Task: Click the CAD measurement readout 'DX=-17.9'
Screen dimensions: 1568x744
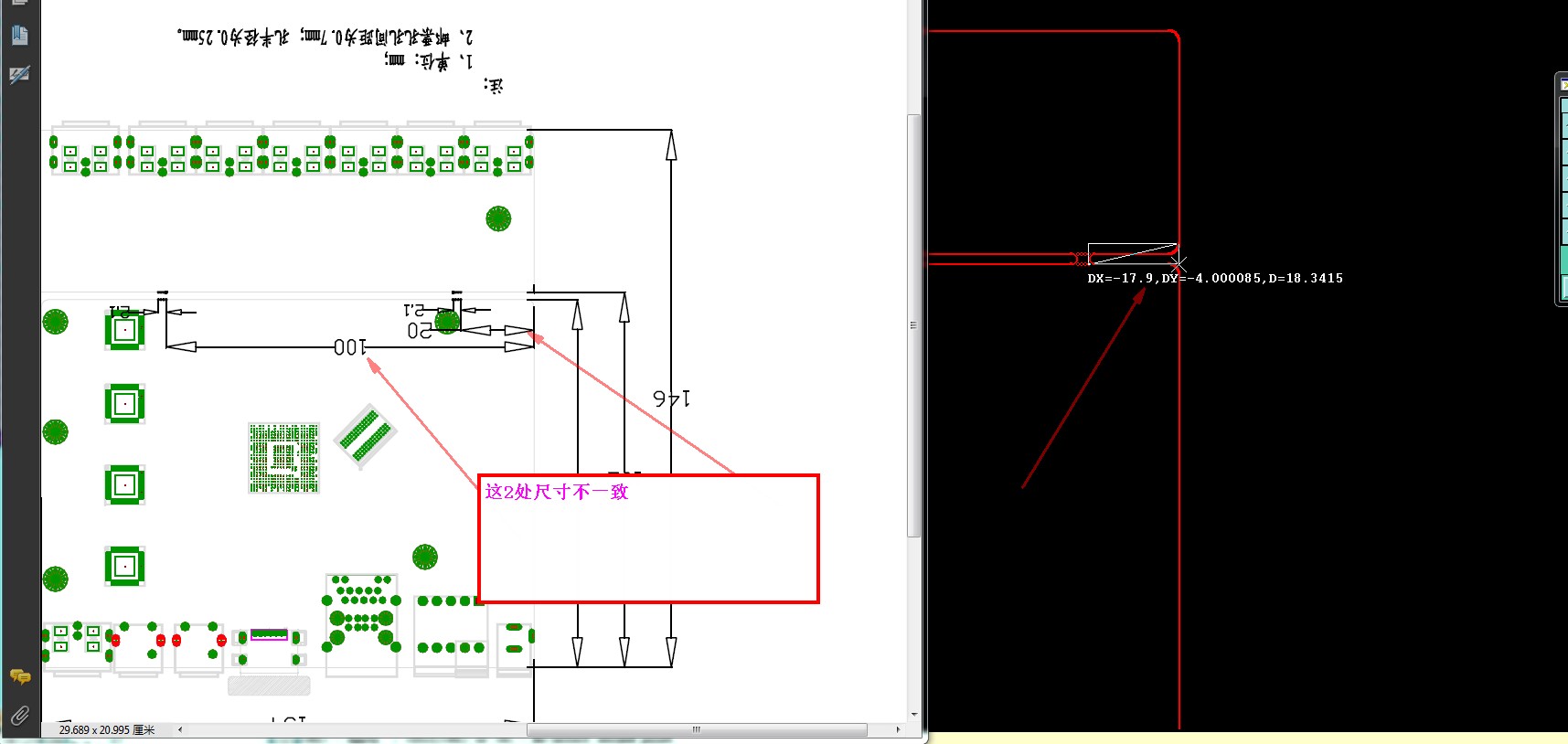Action: pos(1122,278)
